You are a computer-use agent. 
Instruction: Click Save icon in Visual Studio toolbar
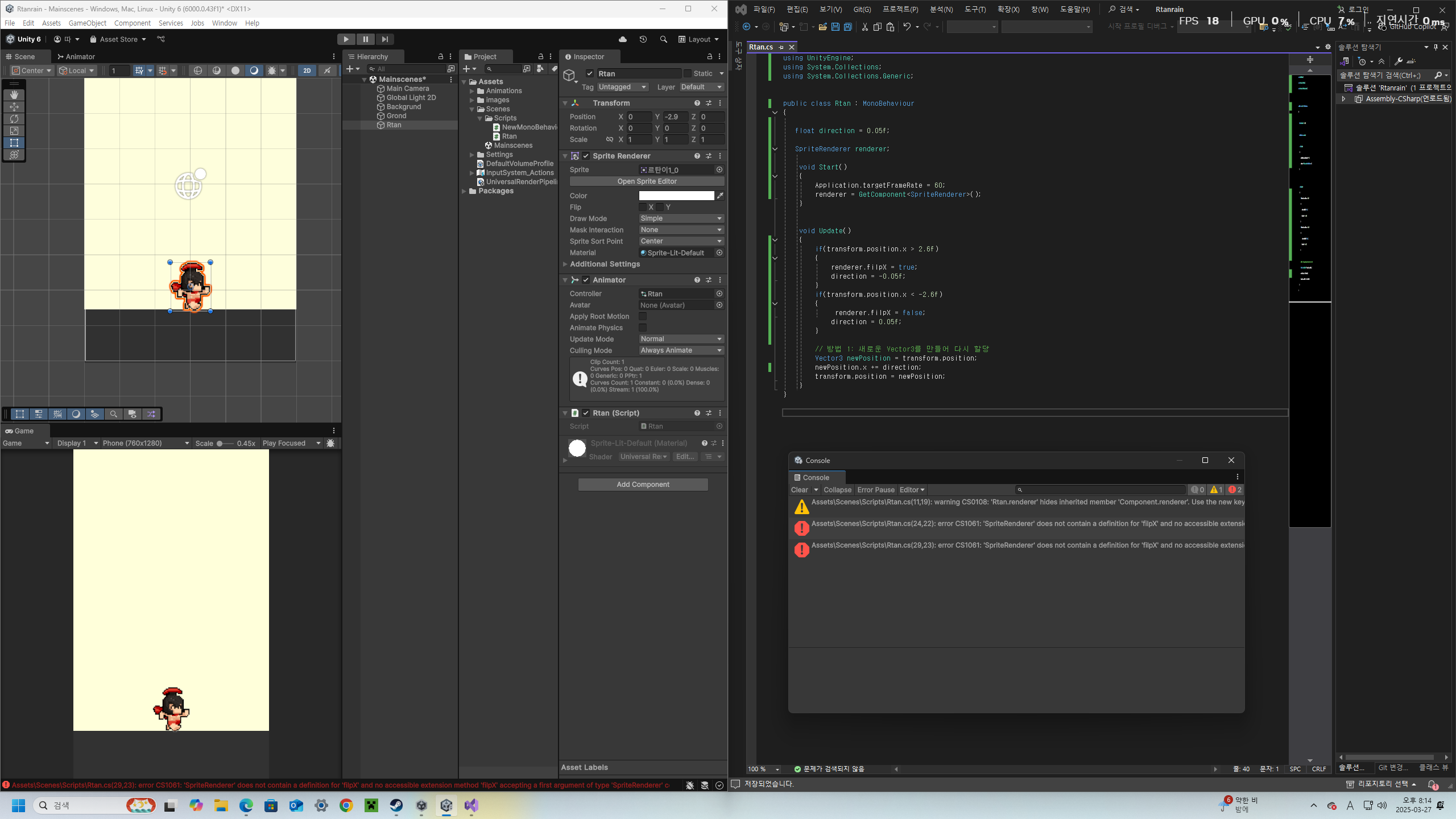click(835, 27)
